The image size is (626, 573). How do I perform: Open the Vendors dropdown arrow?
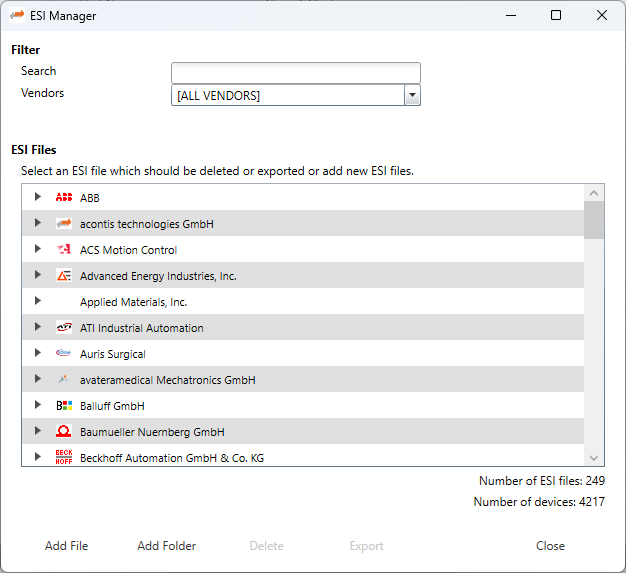(x=412, y=95)
